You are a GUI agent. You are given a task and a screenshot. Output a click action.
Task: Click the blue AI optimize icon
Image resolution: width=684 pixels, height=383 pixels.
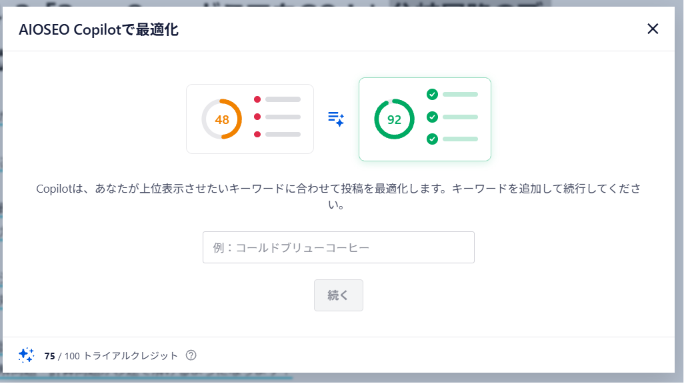click(336, 119)
